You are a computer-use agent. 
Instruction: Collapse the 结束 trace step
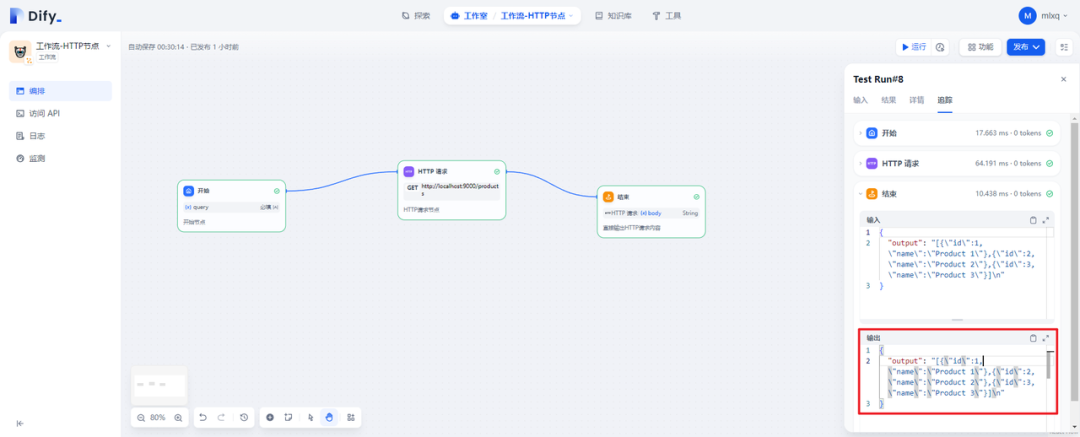tap(860, 194)
